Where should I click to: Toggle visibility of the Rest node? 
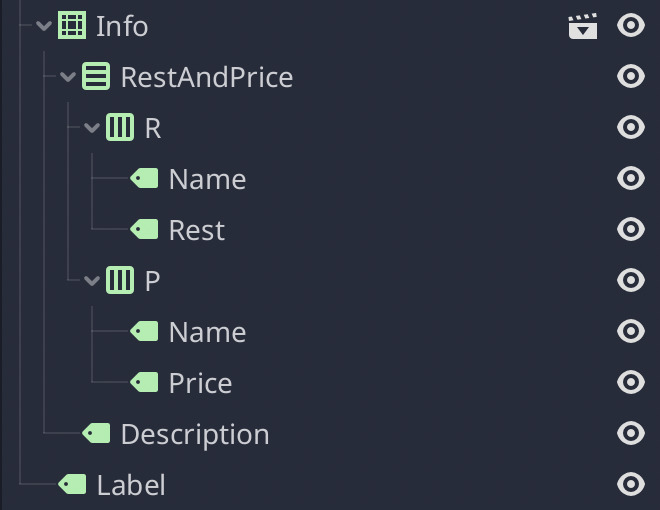point(631,229)
